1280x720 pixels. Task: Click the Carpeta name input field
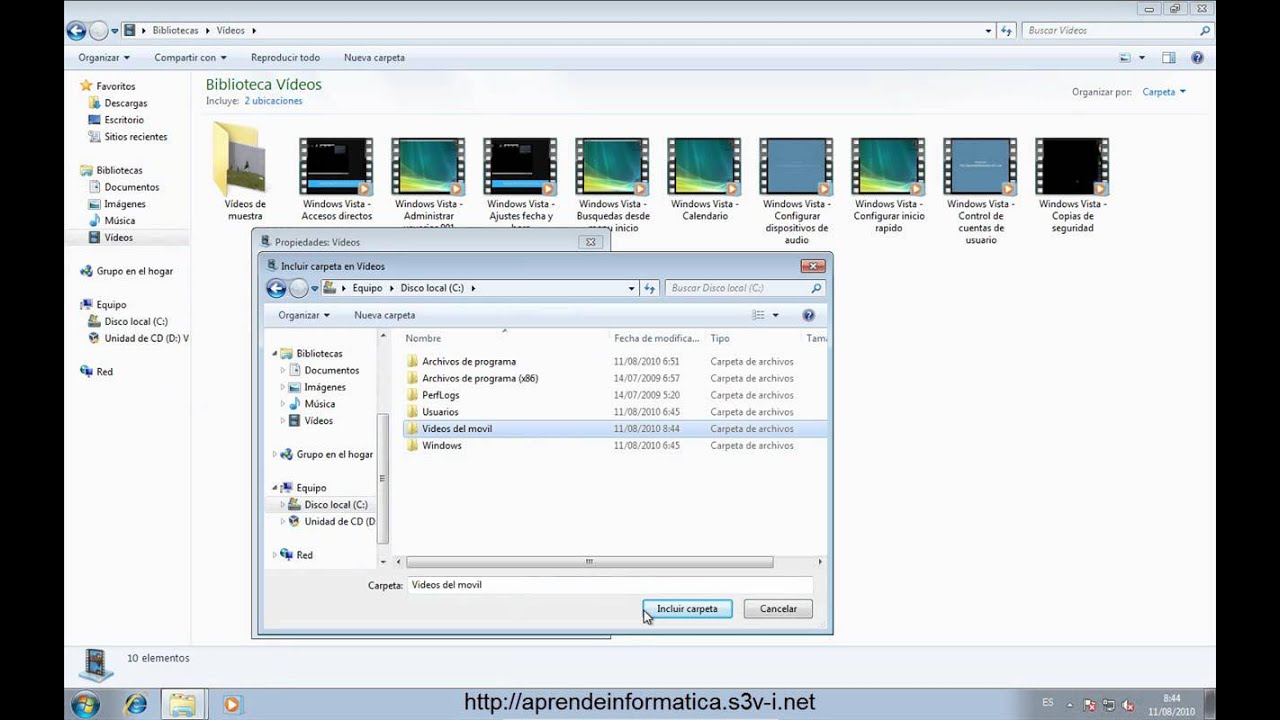point(610,585)
